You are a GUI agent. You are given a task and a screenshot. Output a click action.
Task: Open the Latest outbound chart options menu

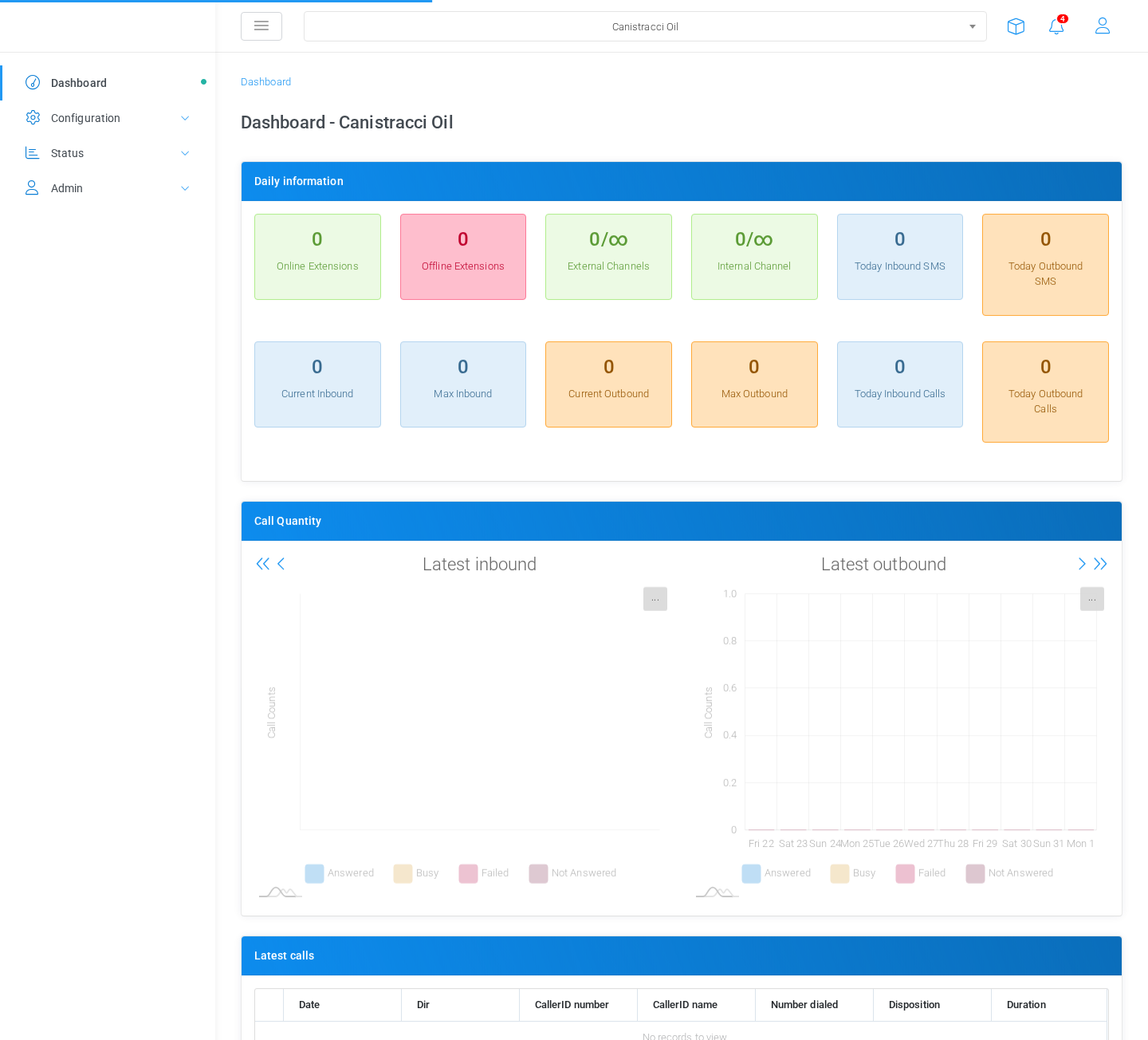point(1092,599)
